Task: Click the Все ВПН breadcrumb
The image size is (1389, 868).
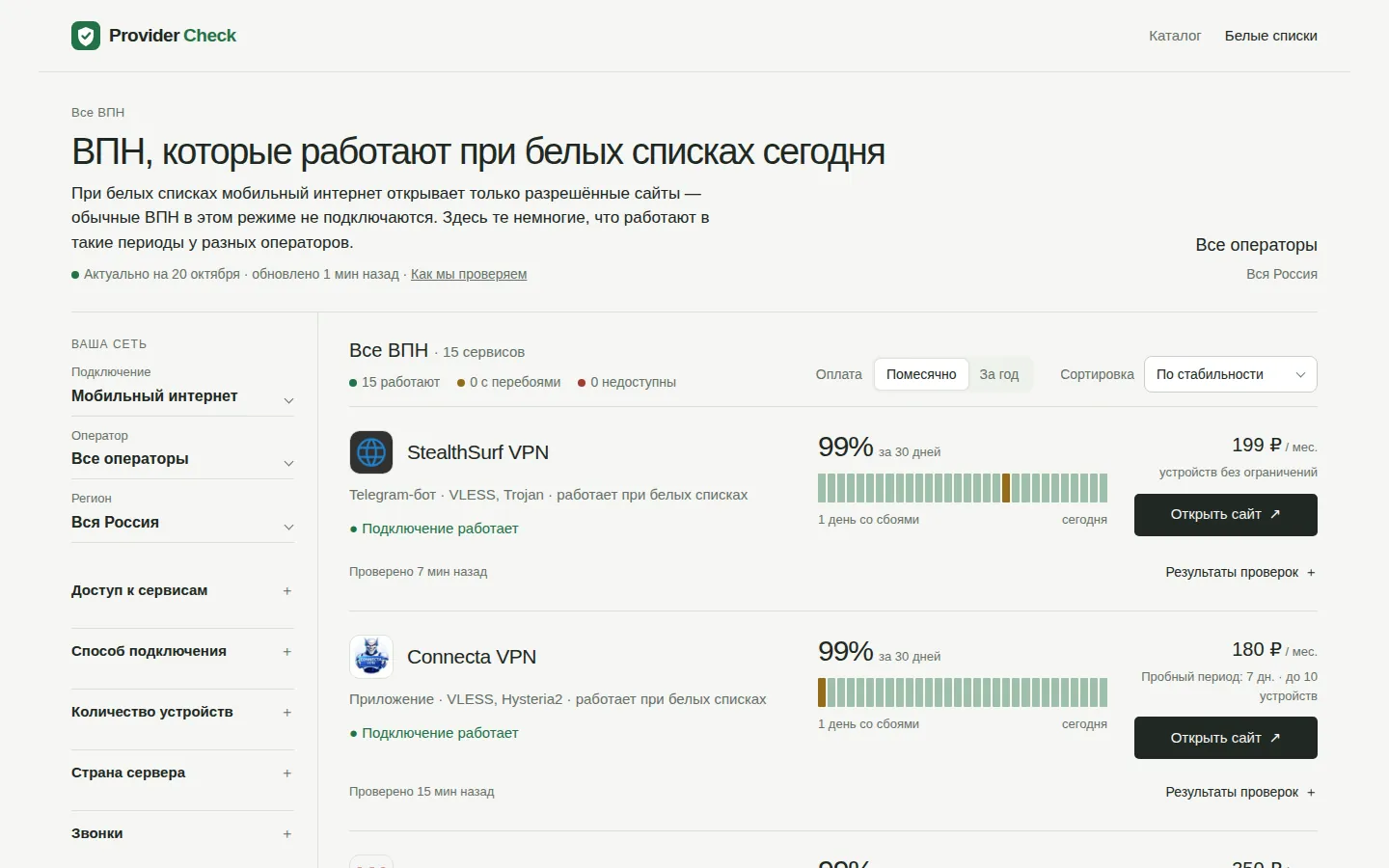Action: click(97, 112)
